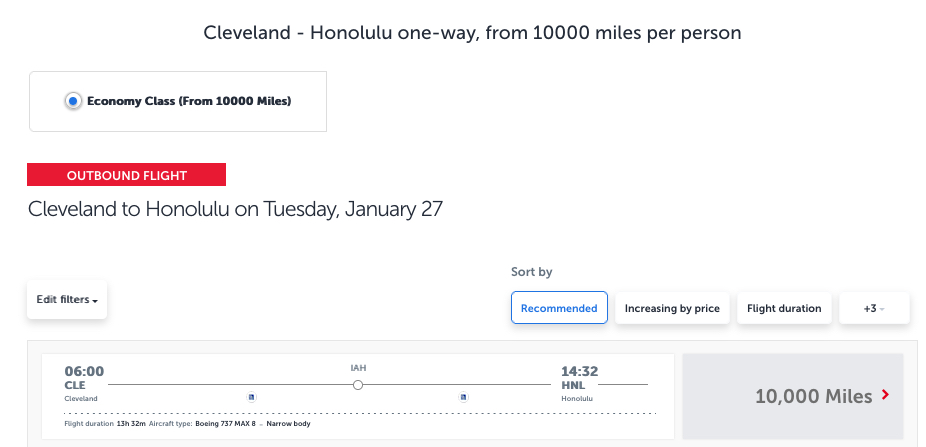Click the IAH layover stop marker

click(x=358, y=384)
